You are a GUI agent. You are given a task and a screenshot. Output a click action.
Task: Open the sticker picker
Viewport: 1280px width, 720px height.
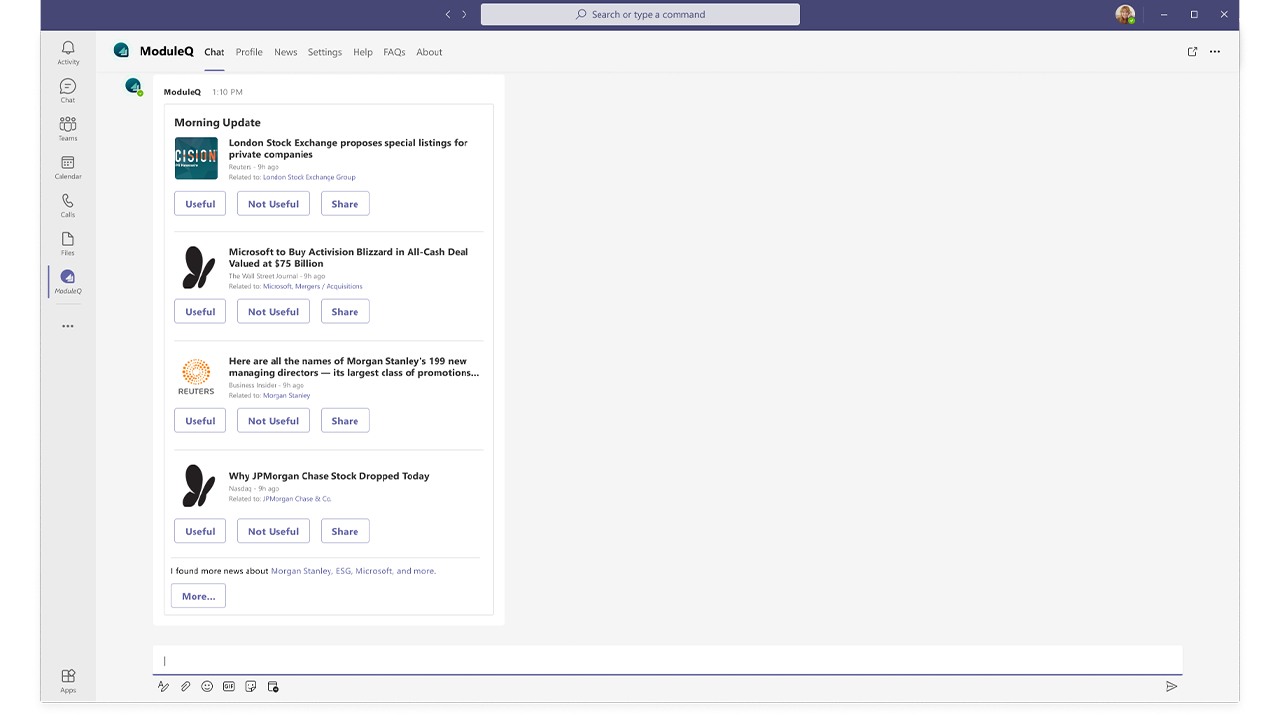(251, 686)
